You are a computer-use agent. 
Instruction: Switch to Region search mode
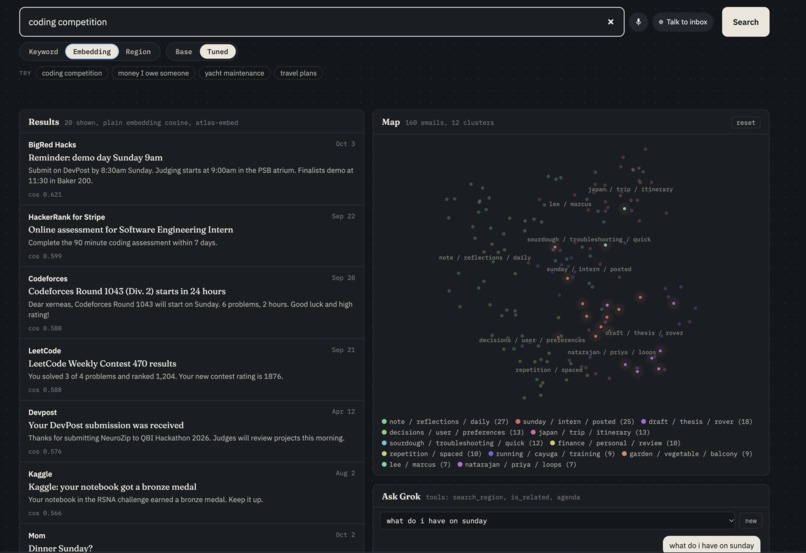pyautogui.click(x=138, y=51)
